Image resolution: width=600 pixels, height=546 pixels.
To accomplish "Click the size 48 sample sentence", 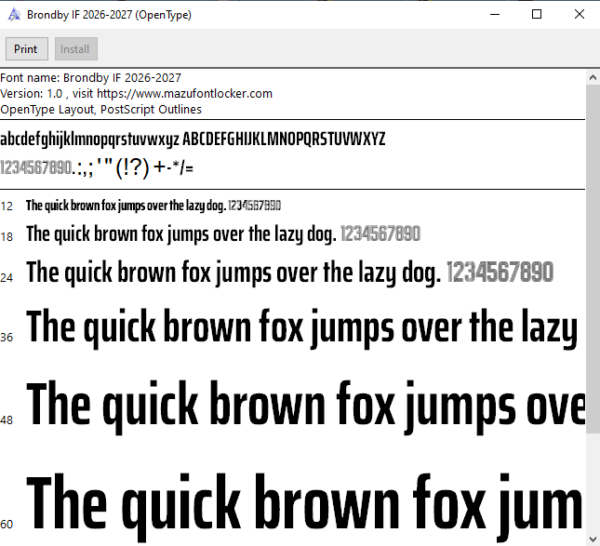I will point(305,406).
